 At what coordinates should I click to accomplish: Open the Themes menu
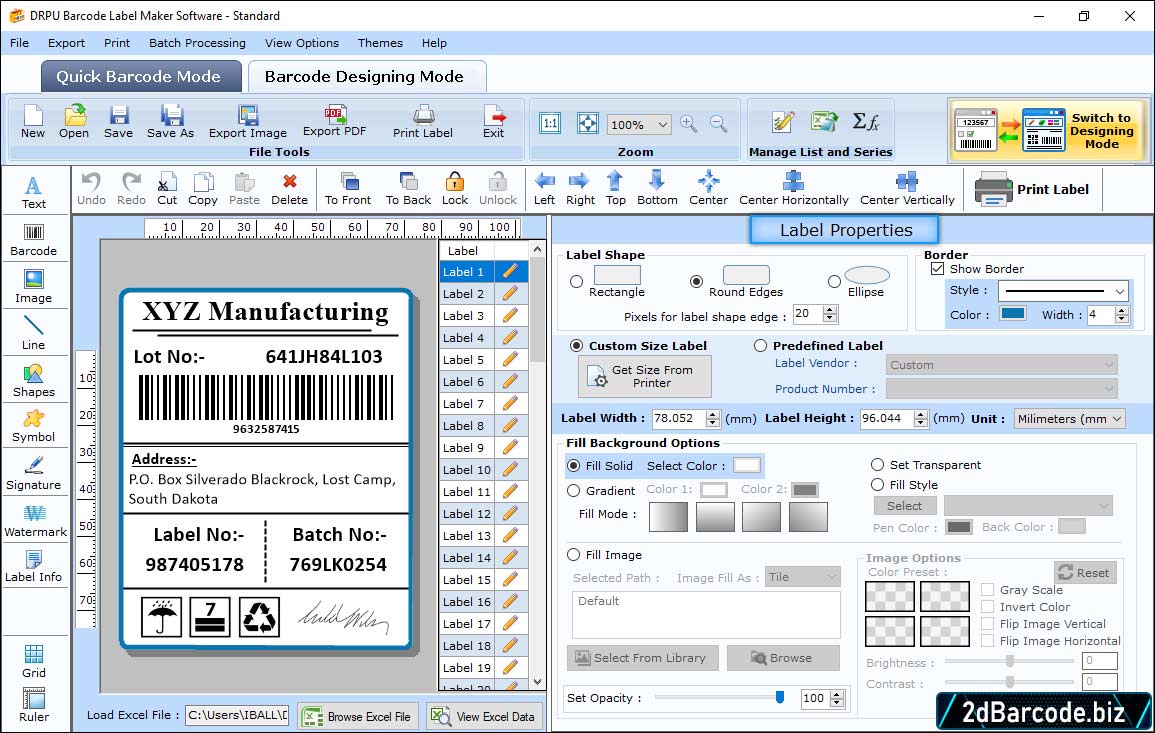pyautogui.click(x=380, y=43)
